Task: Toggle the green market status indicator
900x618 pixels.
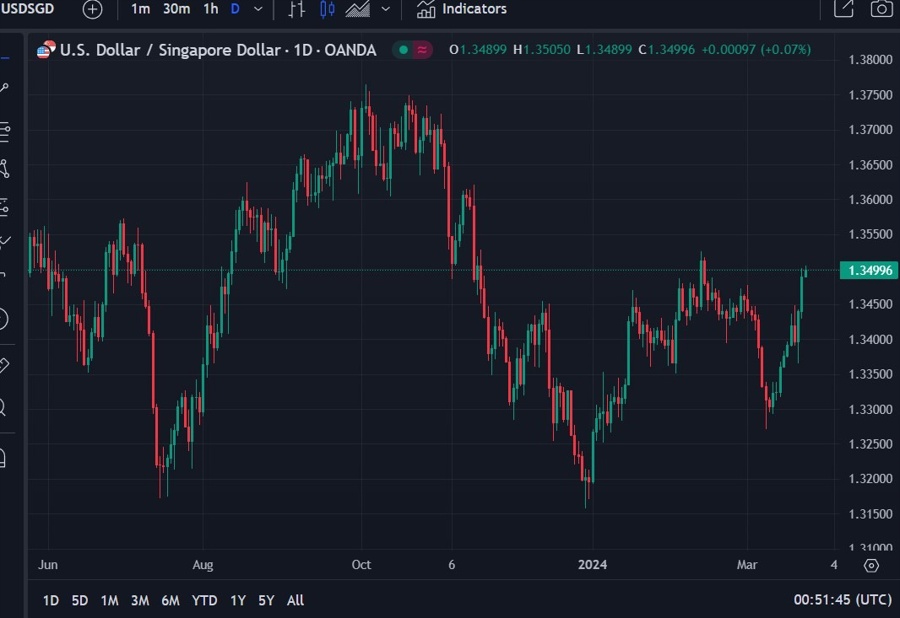Action: coord(402,50)
